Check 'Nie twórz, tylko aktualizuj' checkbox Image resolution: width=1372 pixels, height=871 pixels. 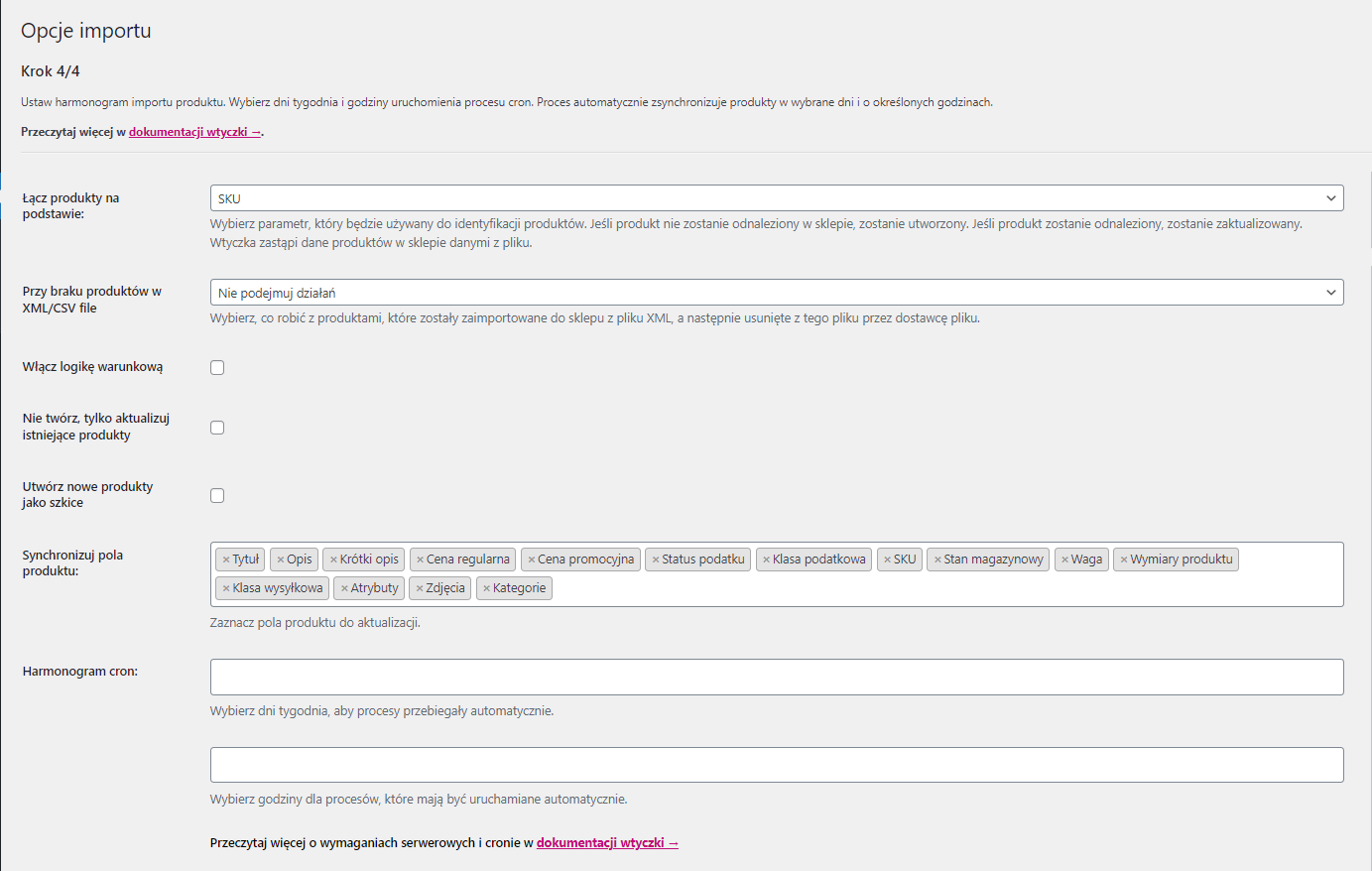pos(217,428)
